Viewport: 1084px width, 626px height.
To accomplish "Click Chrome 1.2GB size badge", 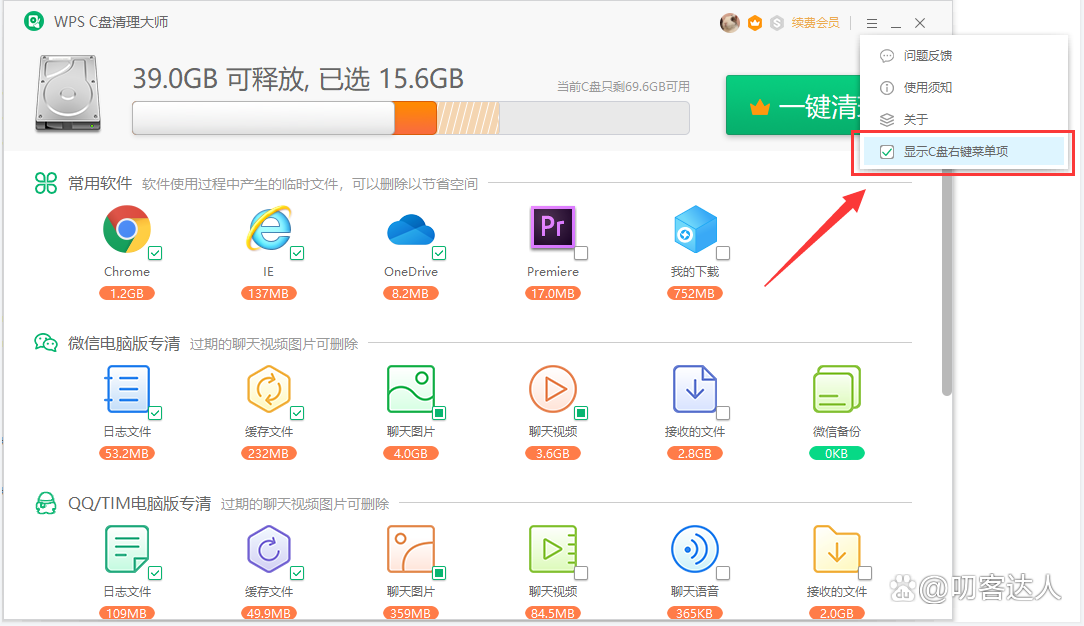I will (127, 294).
